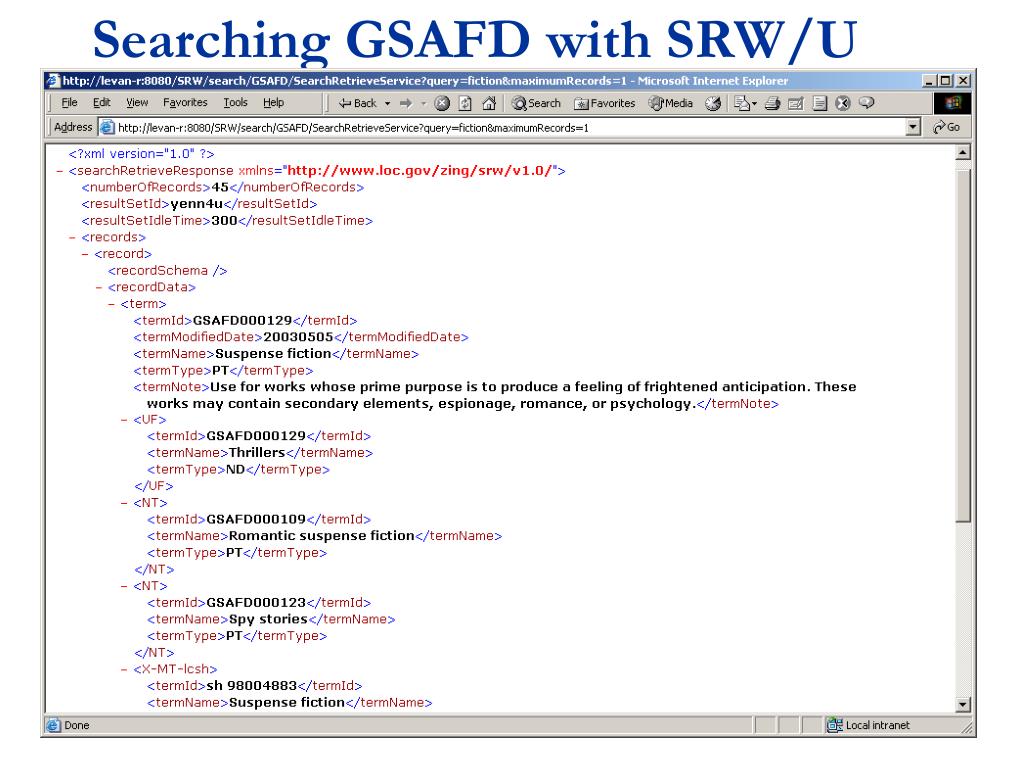Screen dimensions: 1024x768
Task: Collapse the term element
Action: click(x=112, y=304)
